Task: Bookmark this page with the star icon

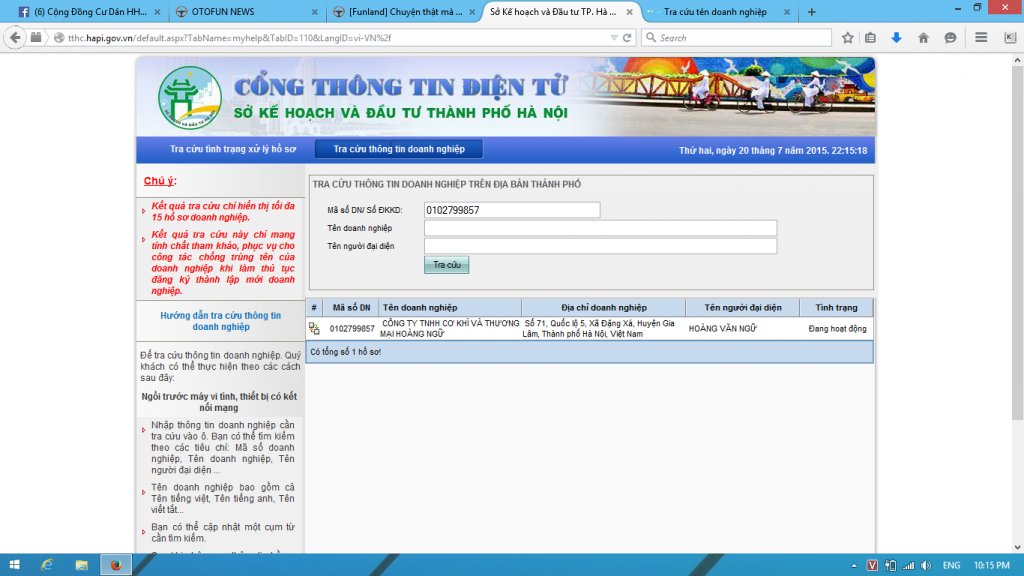Action: pos(848,38)
